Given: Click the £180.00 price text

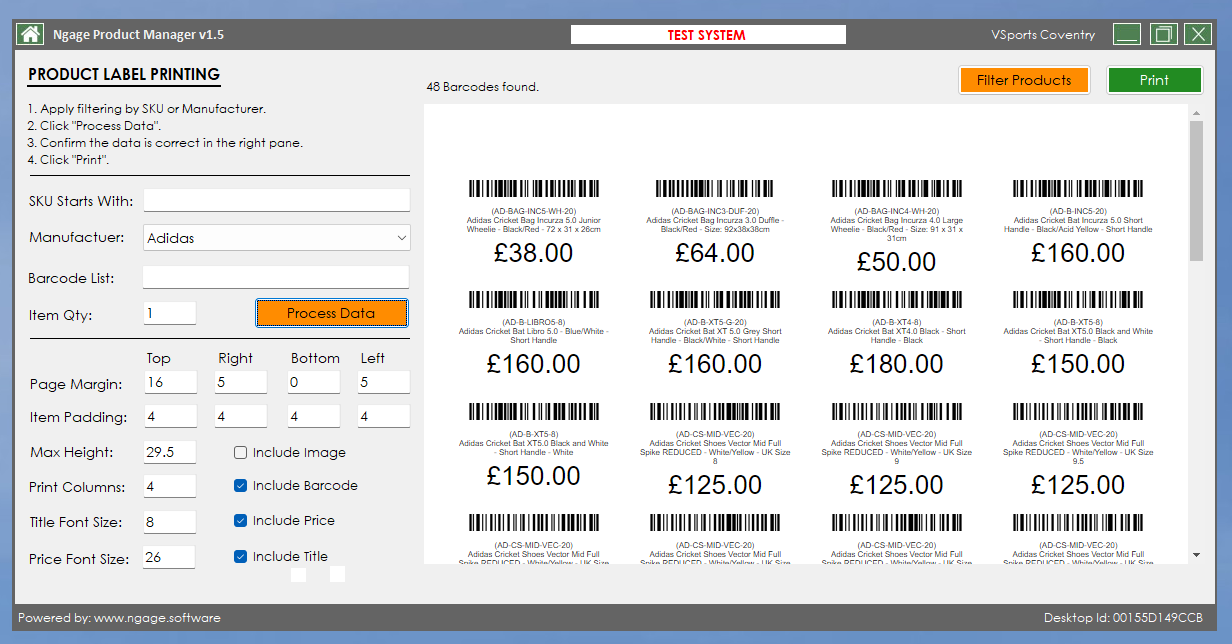Looking at the screenshot, I should click(897, 364).
